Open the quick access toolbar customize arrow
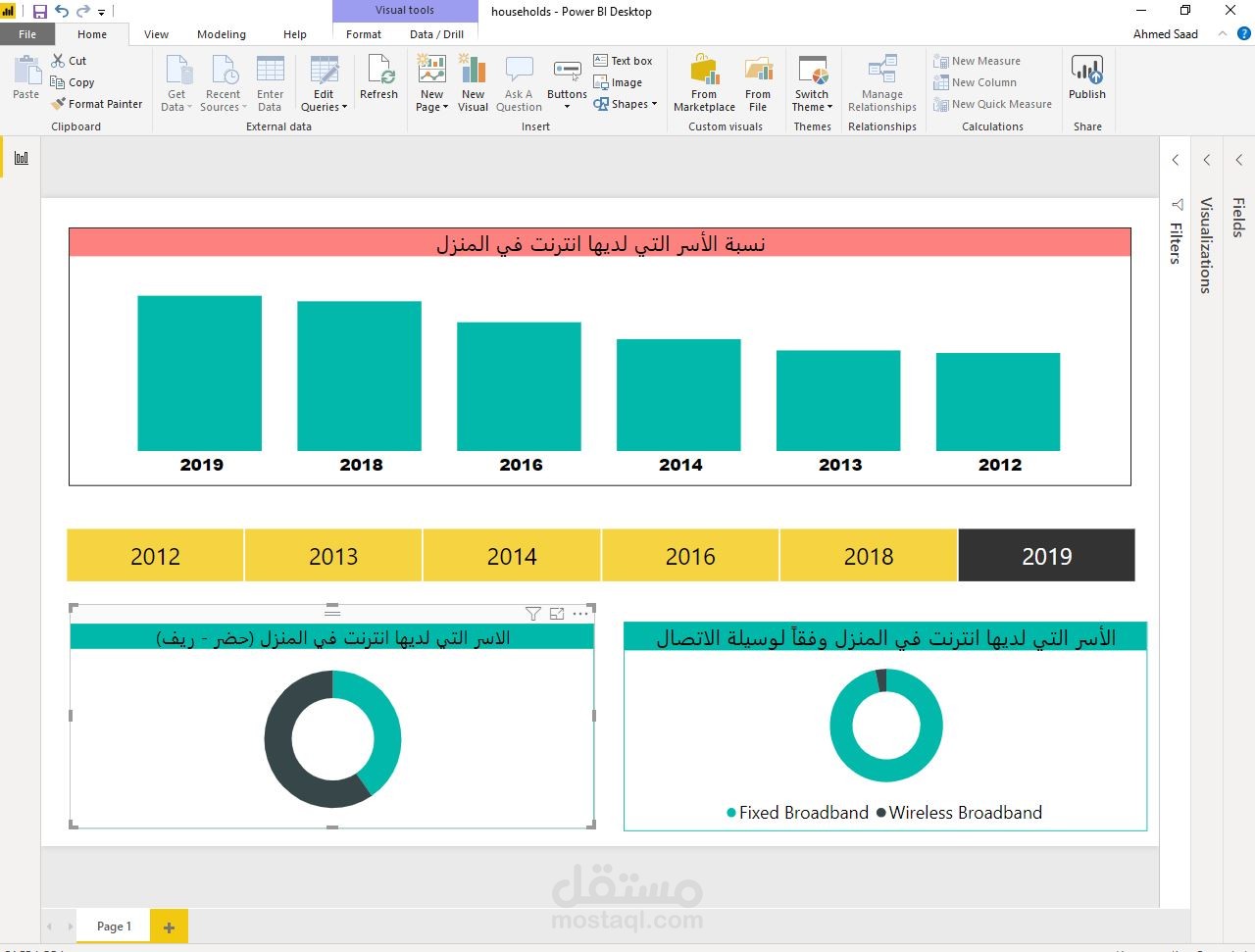This screenshot has height=952, width=1255. click(101, 13)
